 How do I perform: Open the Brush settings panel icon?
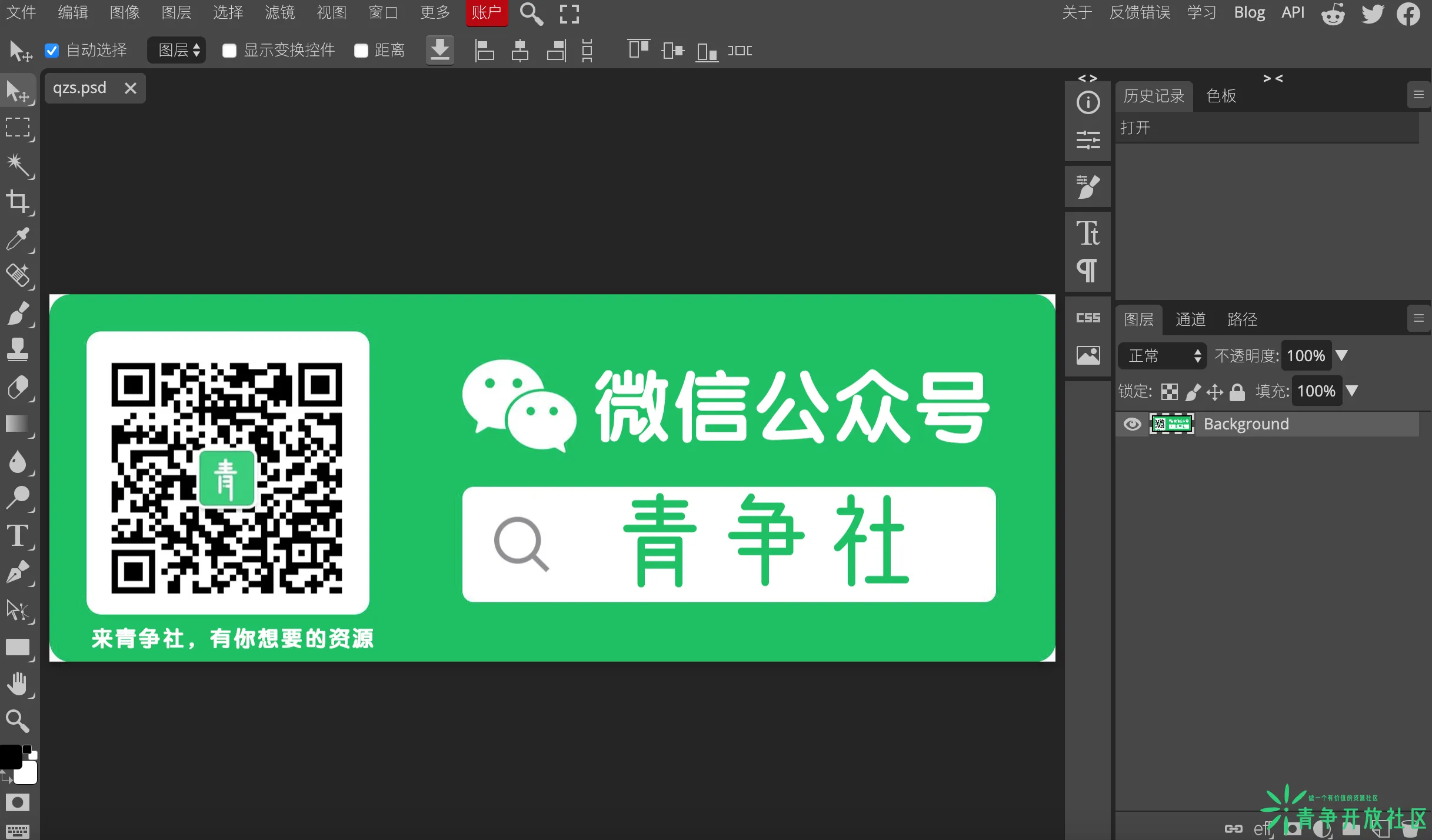coord(1088,187)
